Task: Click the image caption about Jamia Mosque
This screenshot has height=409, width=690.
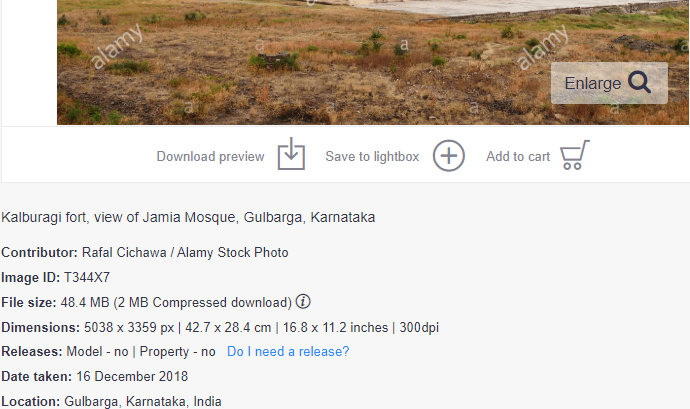Action: (188, 217)
